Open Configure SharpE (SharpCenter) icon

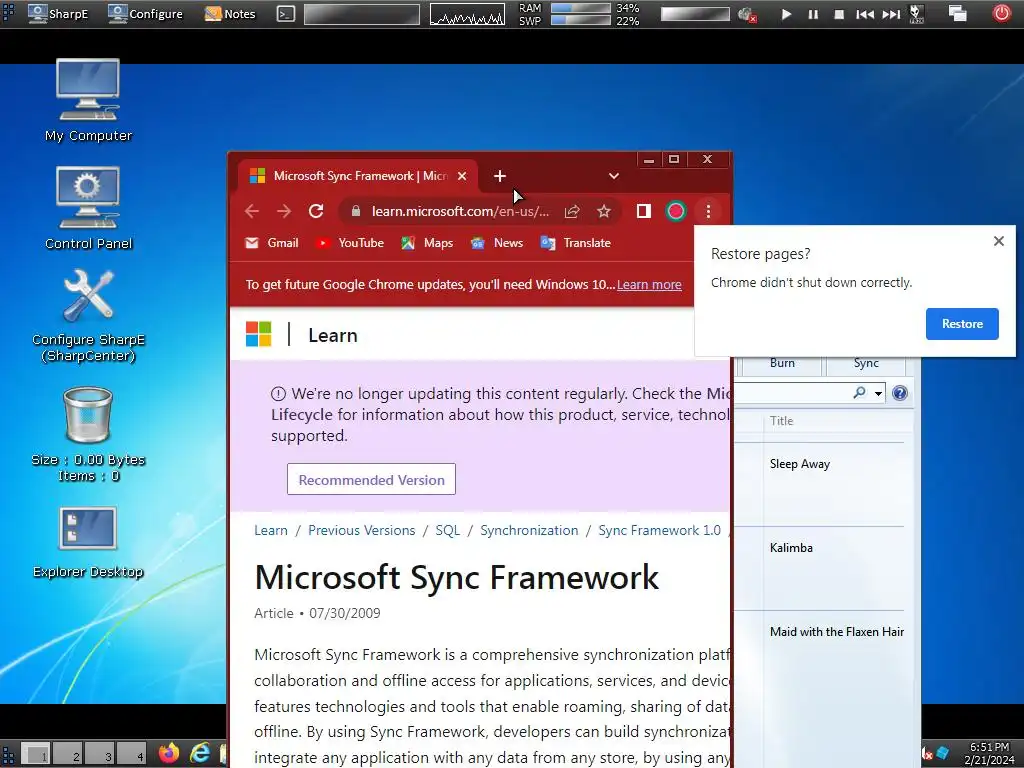tap(88, 316)
